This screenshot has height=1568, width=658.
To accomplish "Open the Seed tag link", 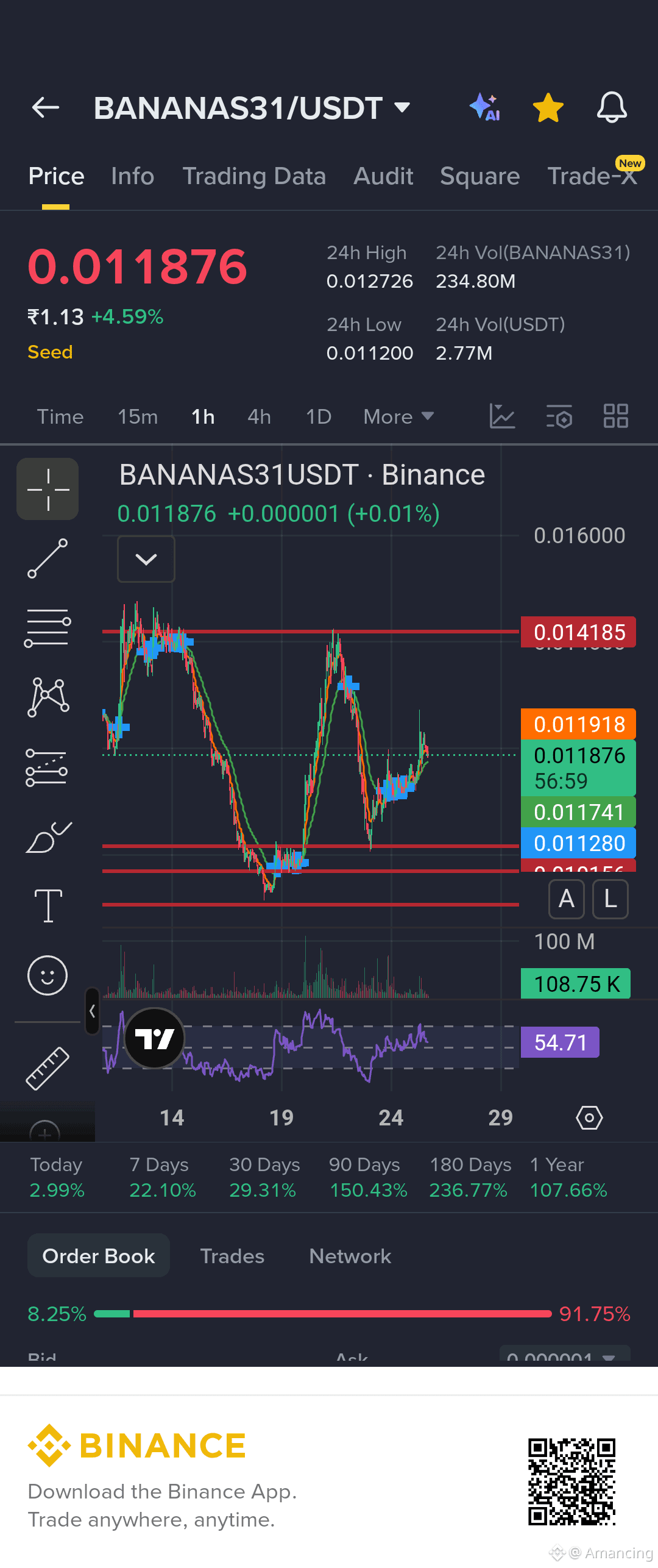I will pyautogui.click(x=50, y=352).
